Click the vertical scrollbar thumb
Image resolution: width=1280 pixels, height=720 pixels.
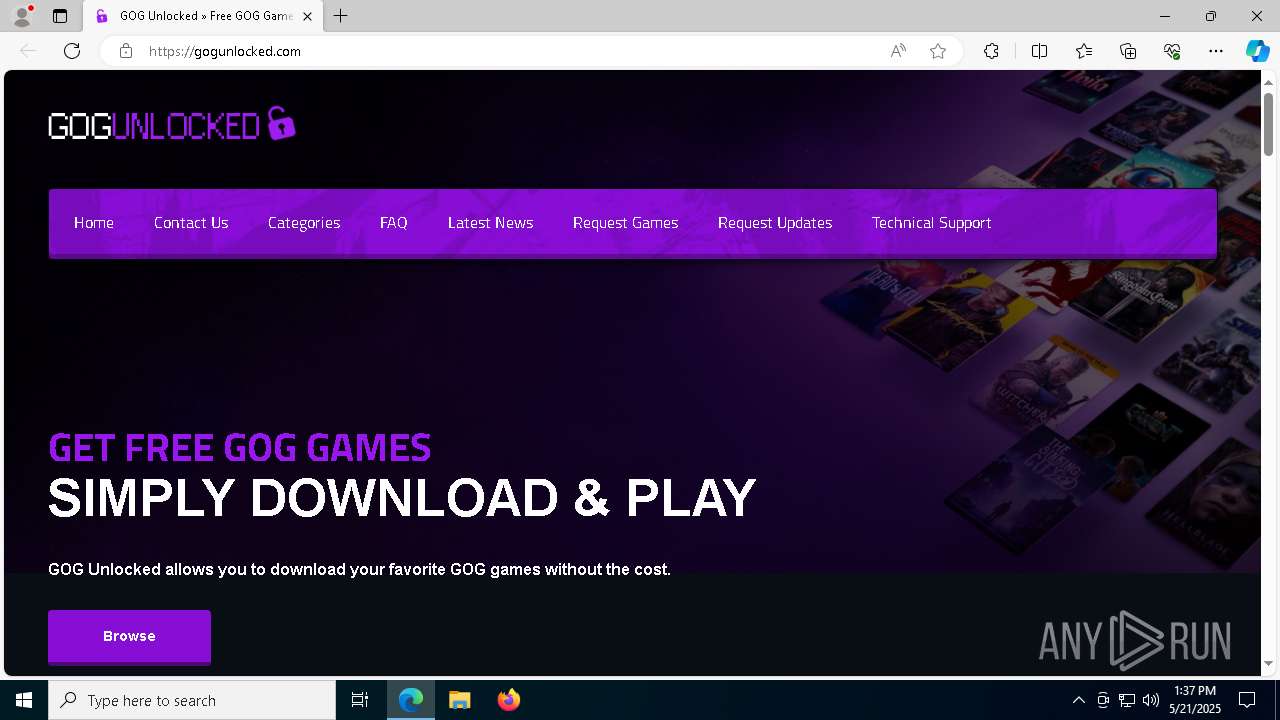pos(1268,124)
